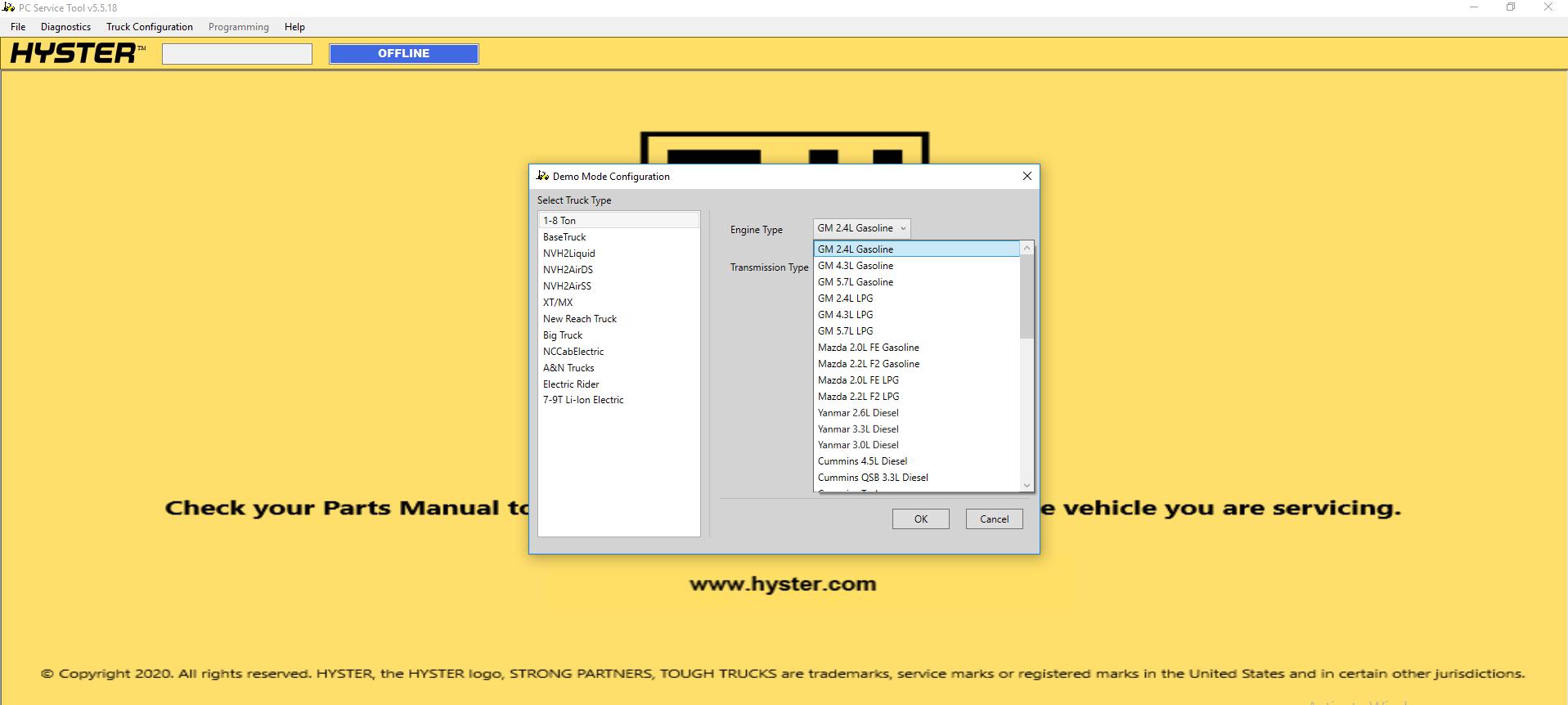Image resolution: width=1568 pixels, height=705 pixels.
Task: Choose GM 4.3L Gasoline engine option
Action: (x=917, y=266)
